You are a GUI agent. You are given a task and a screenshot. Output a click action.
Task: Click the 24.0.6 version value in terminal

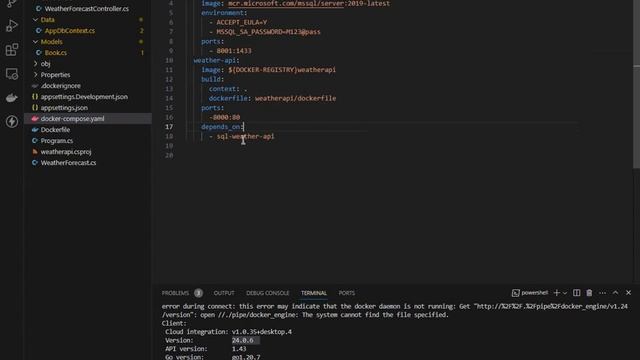click(243, 340)
